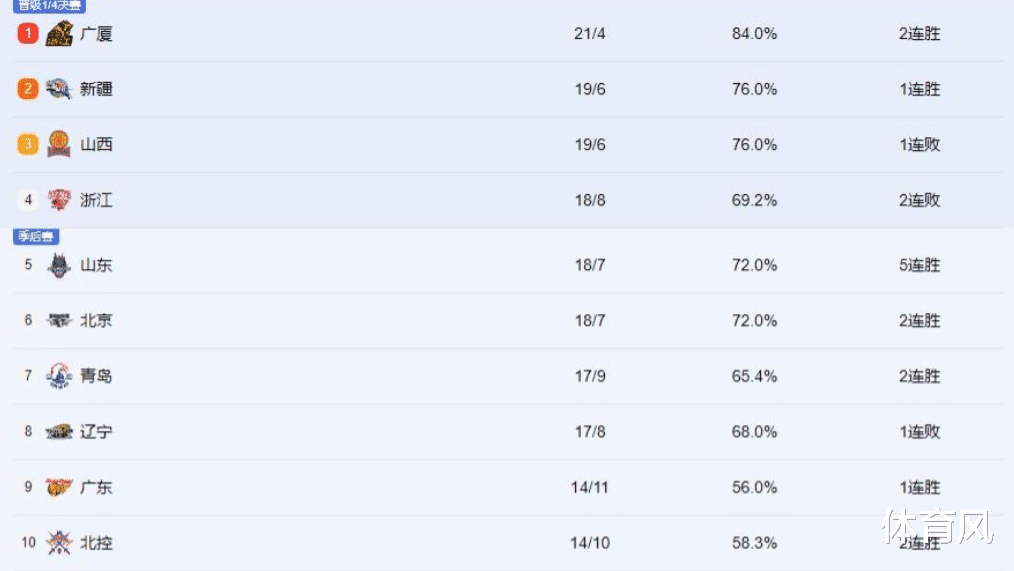Click the 广东 team logo icon
The image size is (1014, 571).
(x=59, y=487)
